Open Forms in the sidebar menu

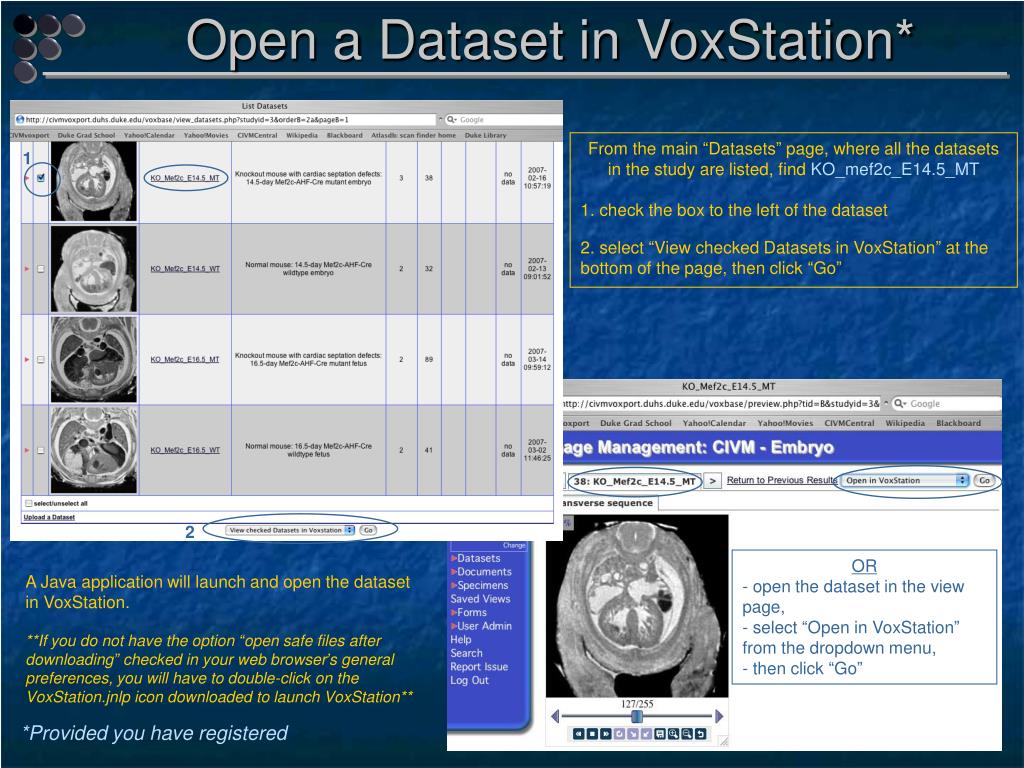coord(472,613)
